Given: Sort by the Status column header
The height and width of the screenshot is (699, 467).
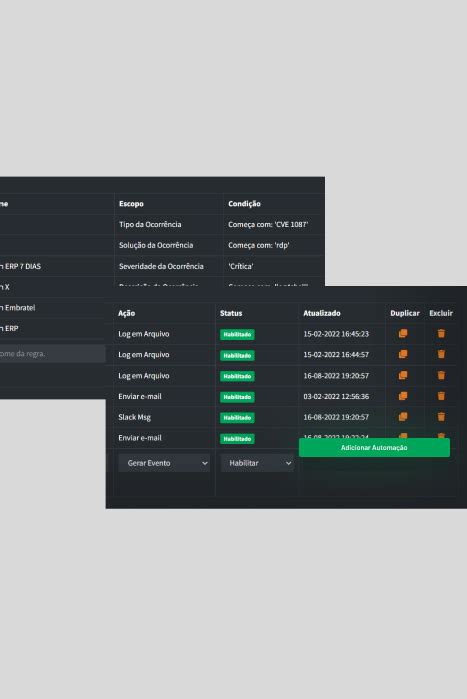Looking at the screenshot, I should (231, 313).
